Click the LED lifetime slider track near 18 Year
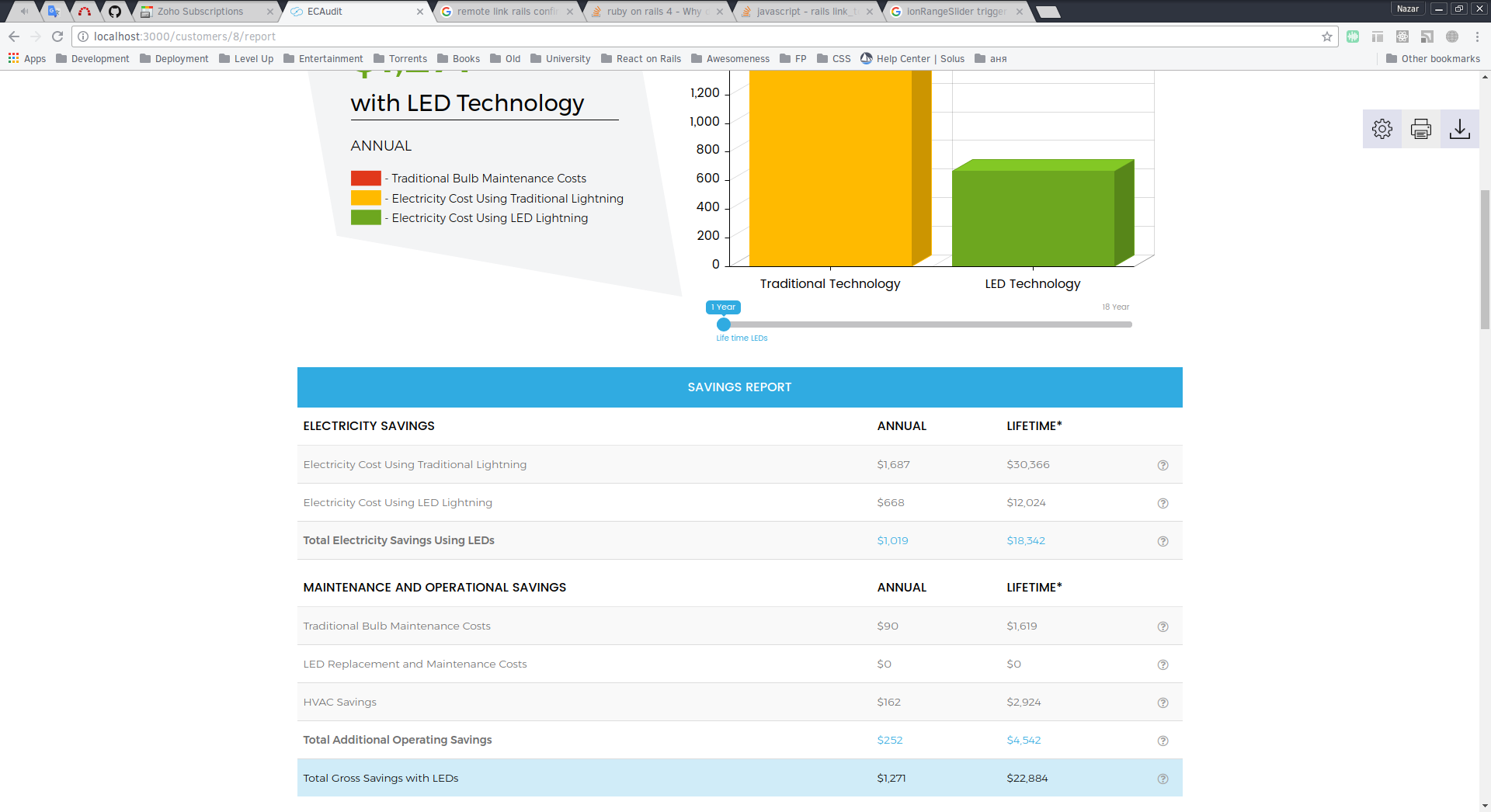1491x812 pixels. (1126, 324)
